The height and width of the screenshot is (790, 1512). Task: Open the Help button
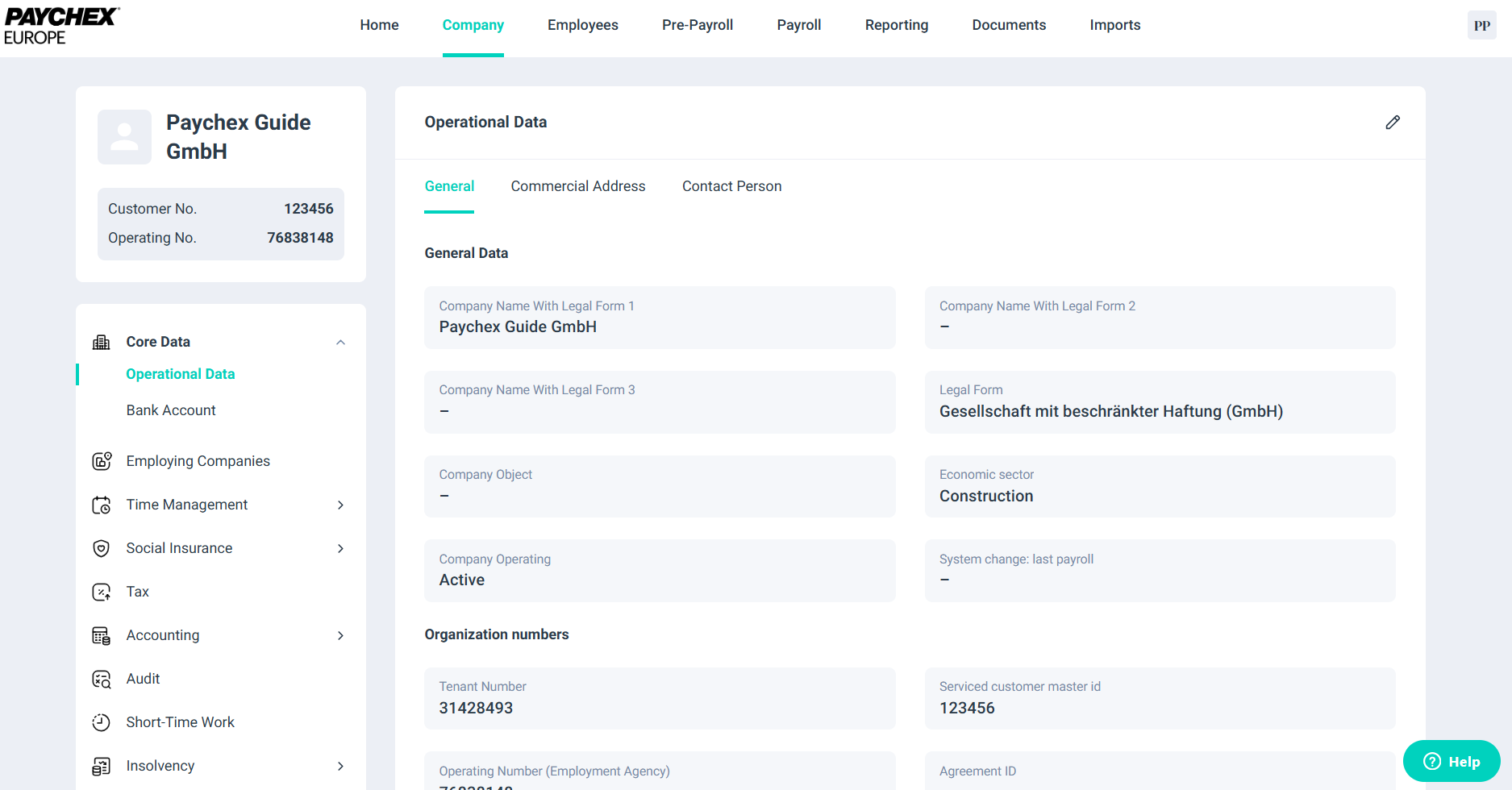tap(1451, 762)
